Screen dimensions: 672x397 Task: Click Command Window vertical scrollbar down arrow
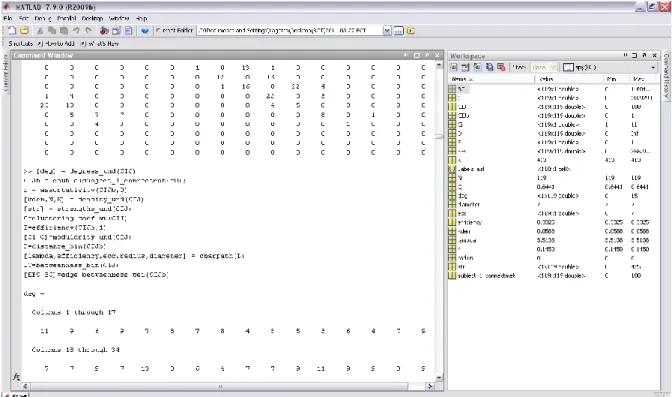439,378
